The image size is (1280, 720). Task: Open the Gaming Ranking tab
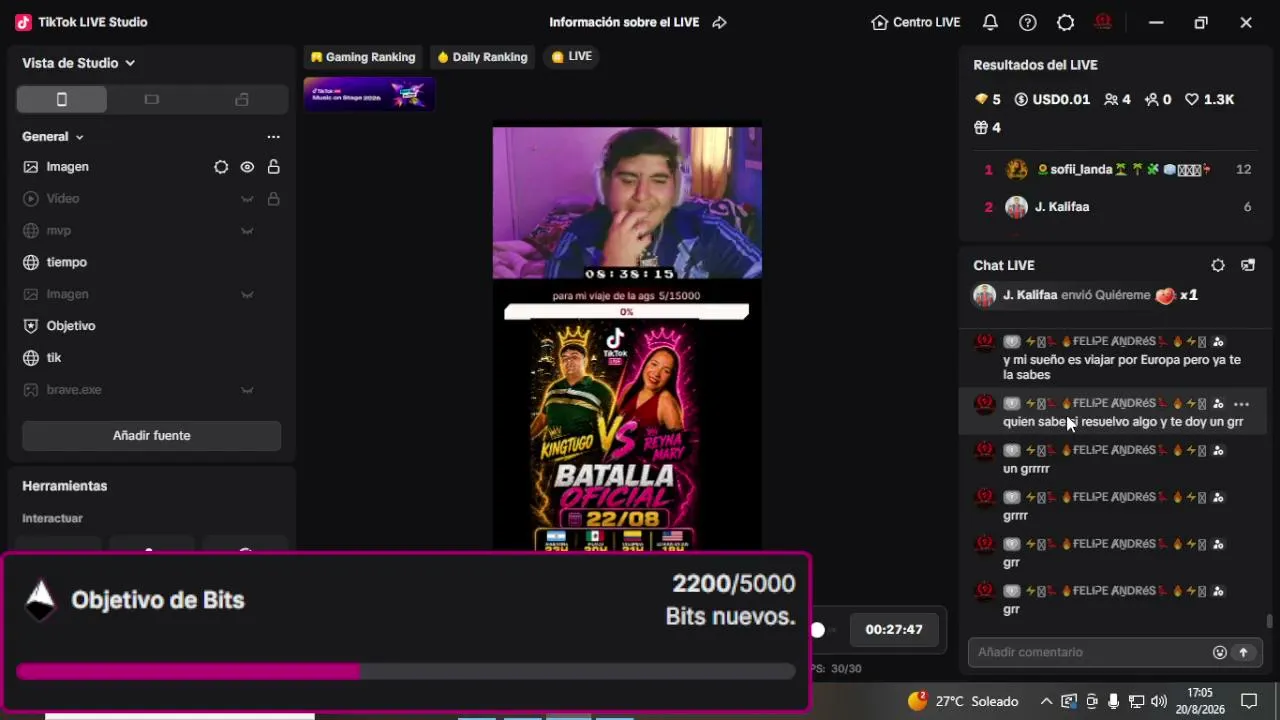point(363,57)
